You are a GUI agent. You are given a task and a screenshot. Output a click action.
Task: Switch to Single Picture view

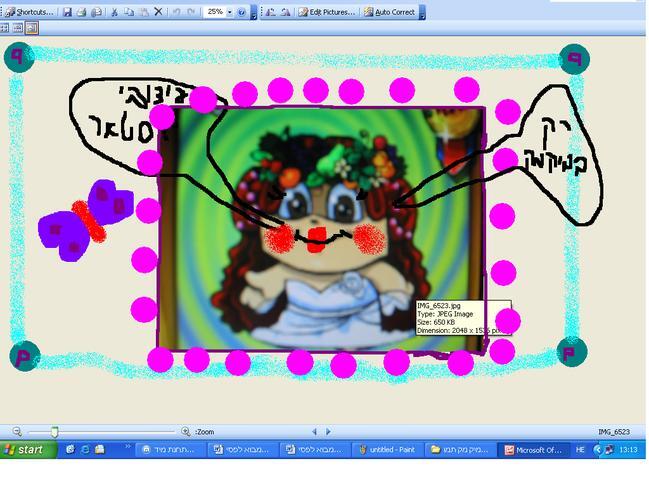point(32,28)
